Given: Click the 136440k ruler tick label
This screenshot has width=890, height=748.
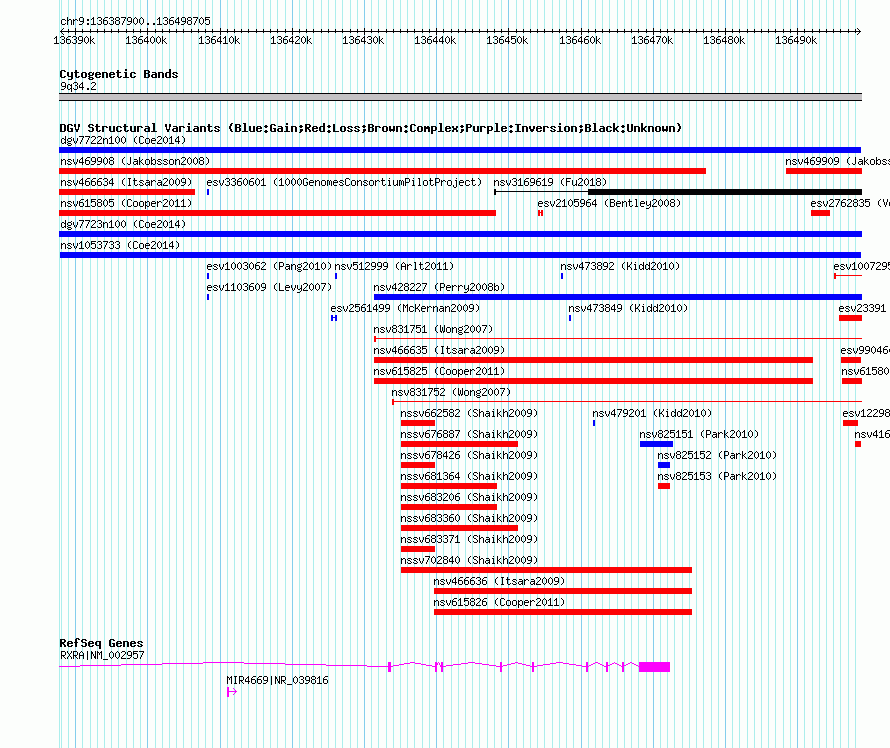Looking at the screenshot, I should click(x=435, y=40).
